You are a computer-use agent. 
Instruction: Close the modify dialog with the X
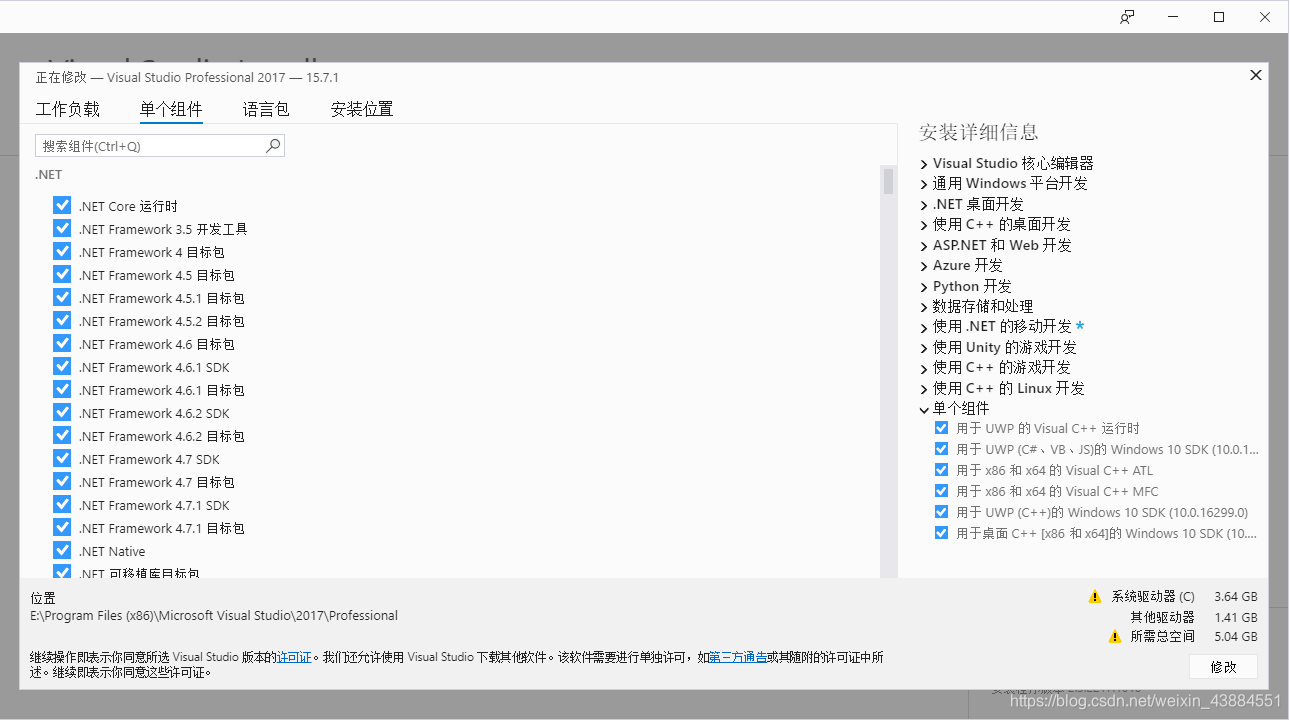[x=1256, y=75]
